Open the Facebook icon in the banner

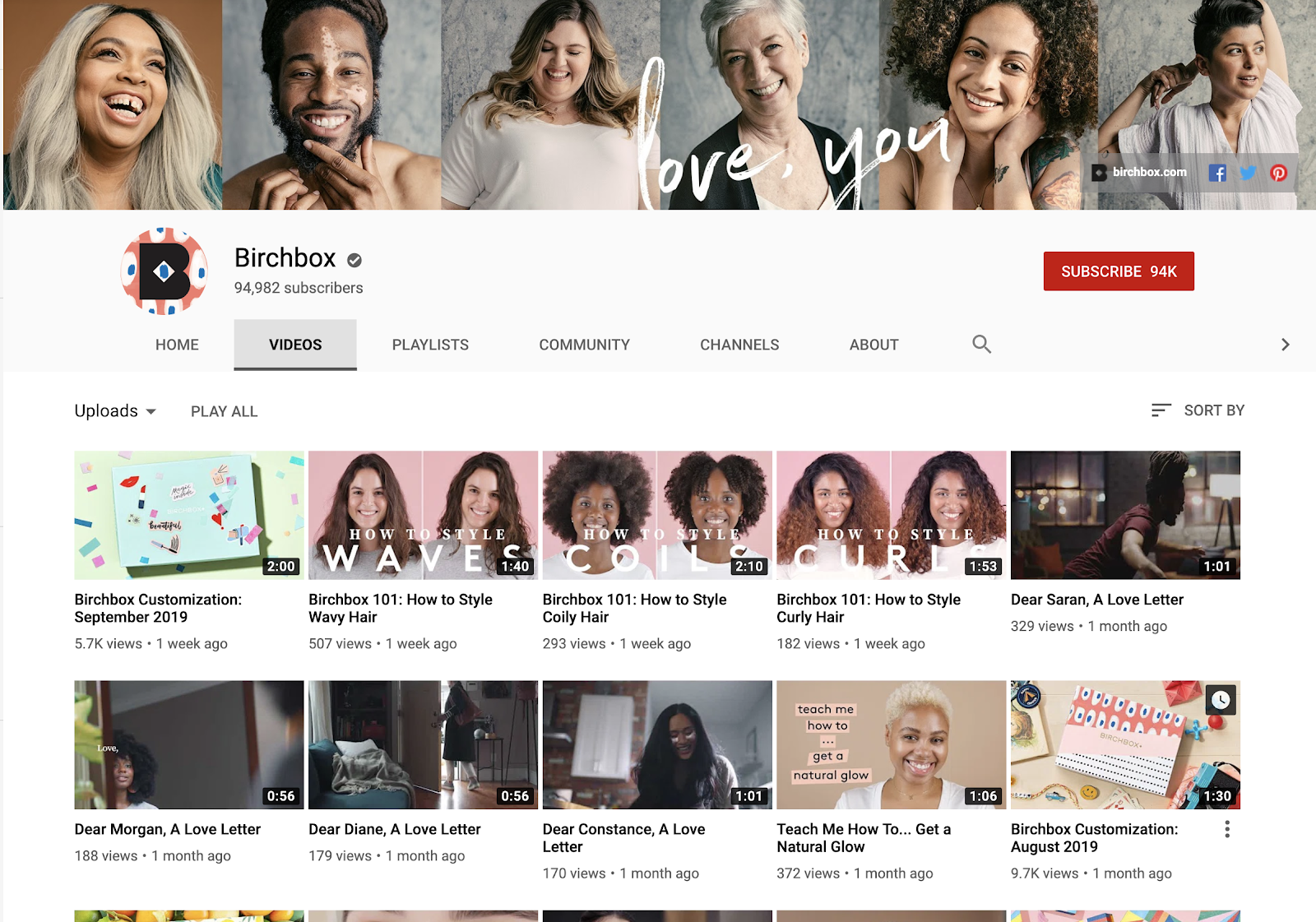(1217, 173)
